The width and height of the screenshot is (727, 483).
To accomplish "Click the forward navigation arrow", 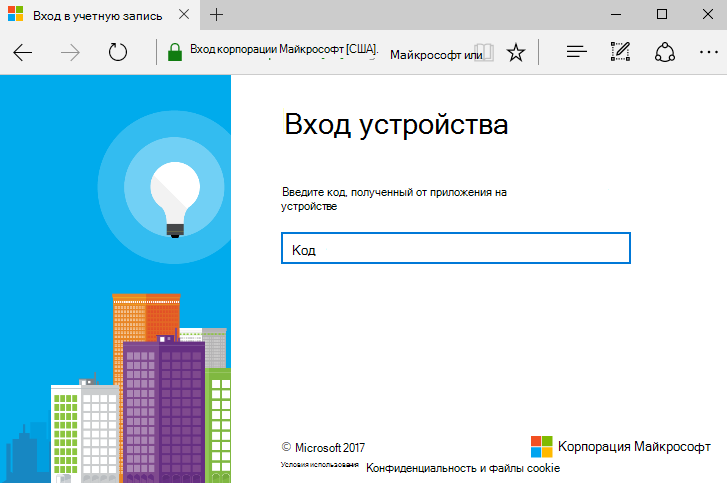I will click(70, 52).
